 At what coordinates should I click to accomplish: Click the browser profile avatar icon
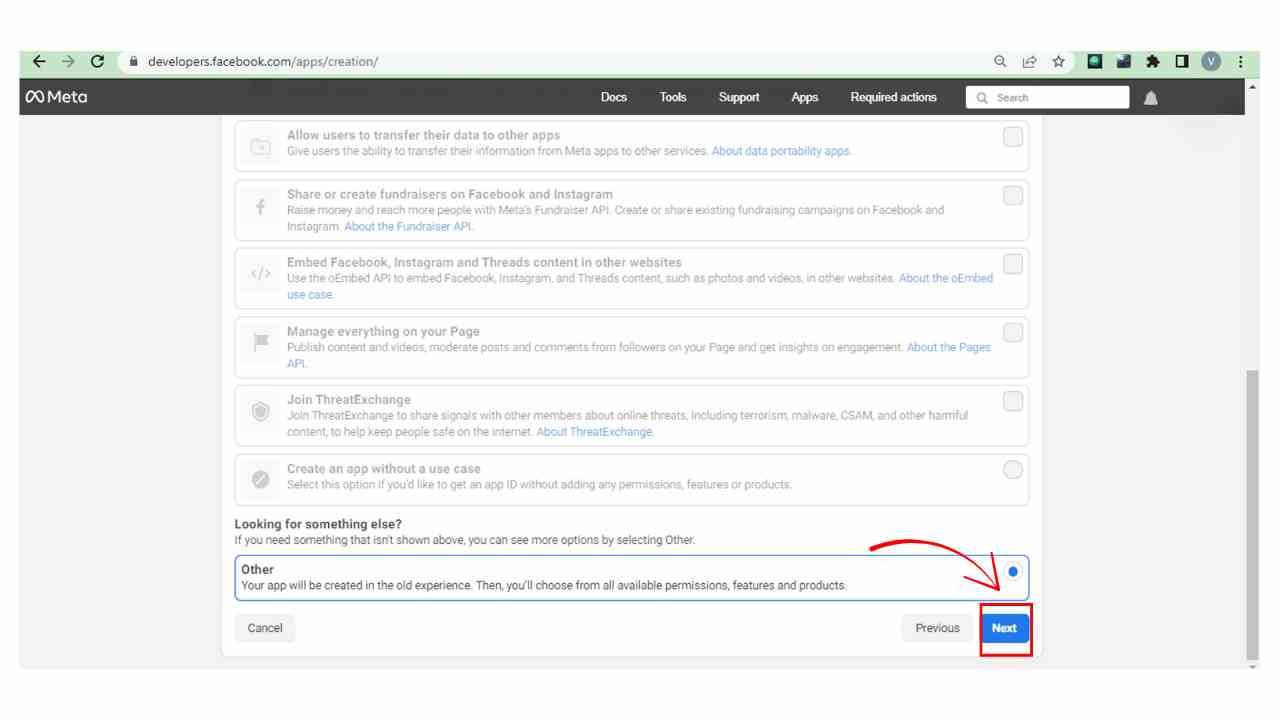[1211, 62]
